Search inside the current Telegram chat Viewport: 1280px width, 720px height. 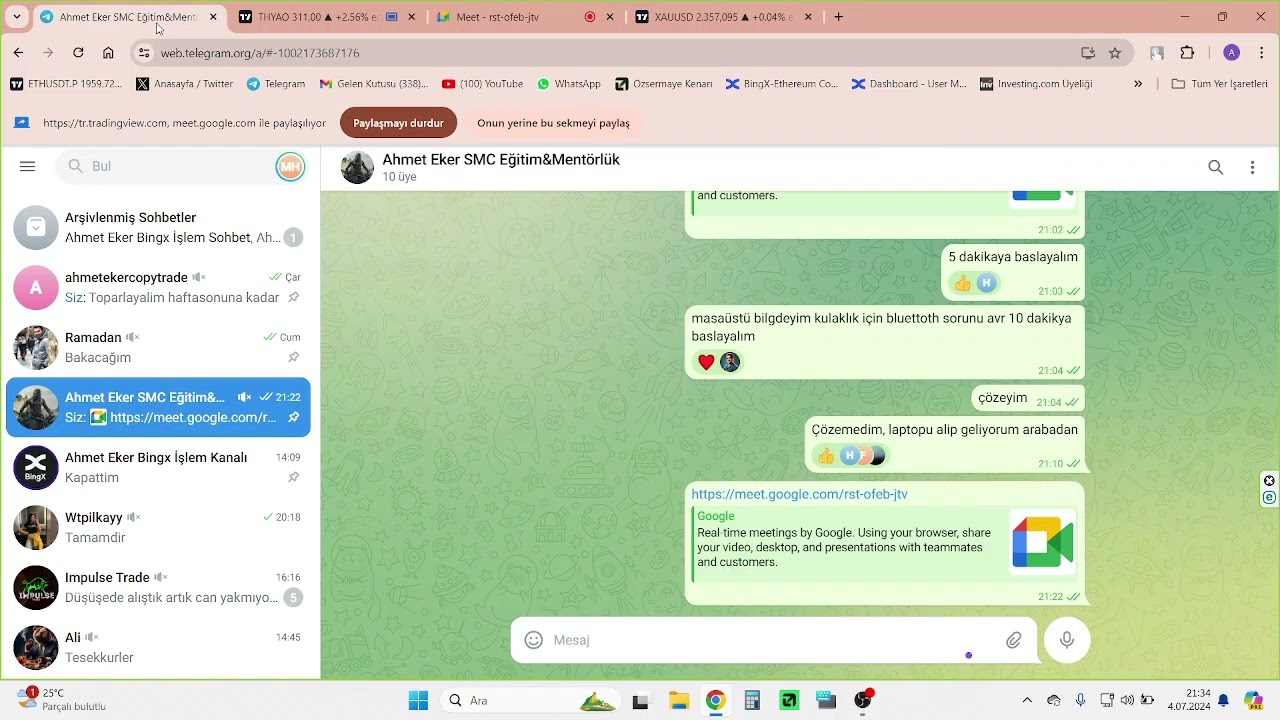click(x=1215, y=168)
